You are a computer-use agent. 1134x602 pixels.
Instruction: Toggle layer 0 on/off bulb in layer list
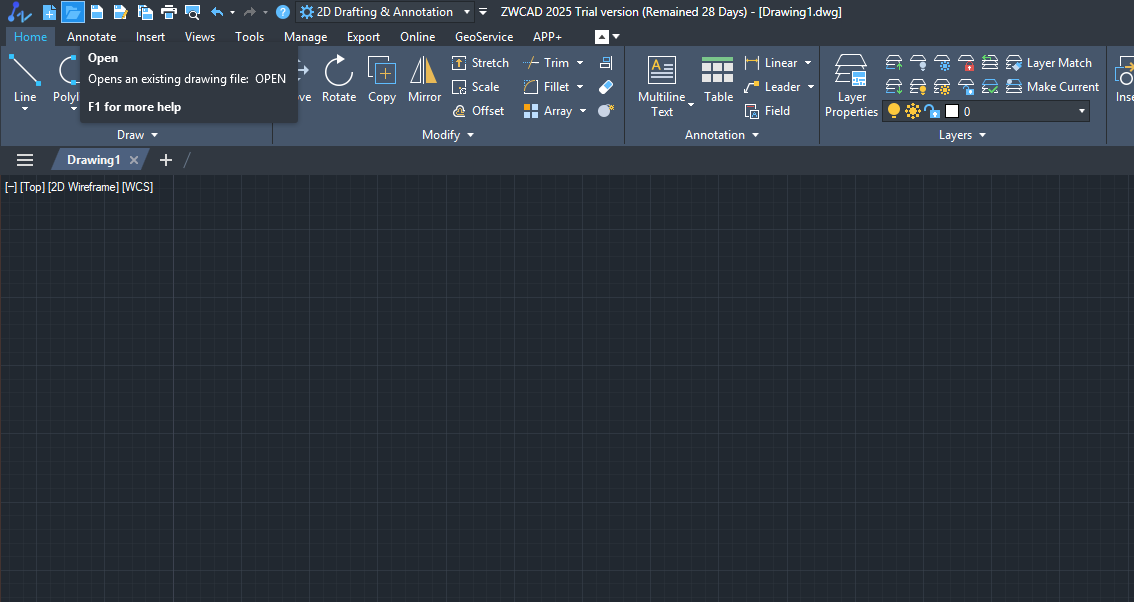pos(894,111)
